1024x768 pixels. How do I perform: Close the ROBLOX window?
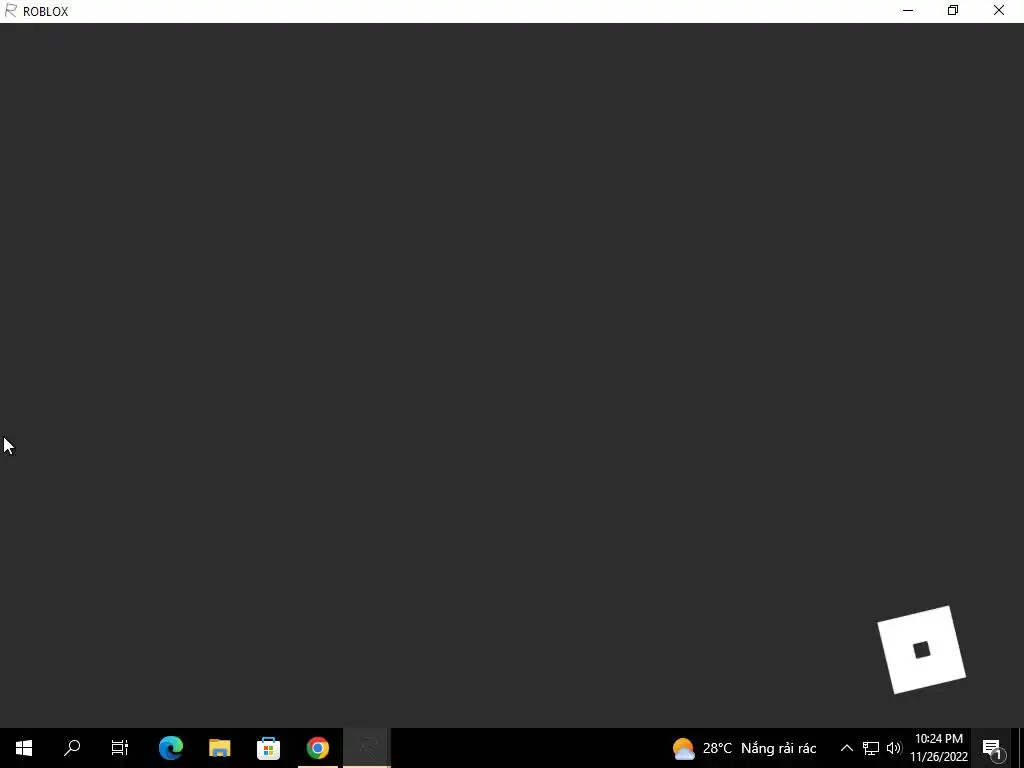999,10
